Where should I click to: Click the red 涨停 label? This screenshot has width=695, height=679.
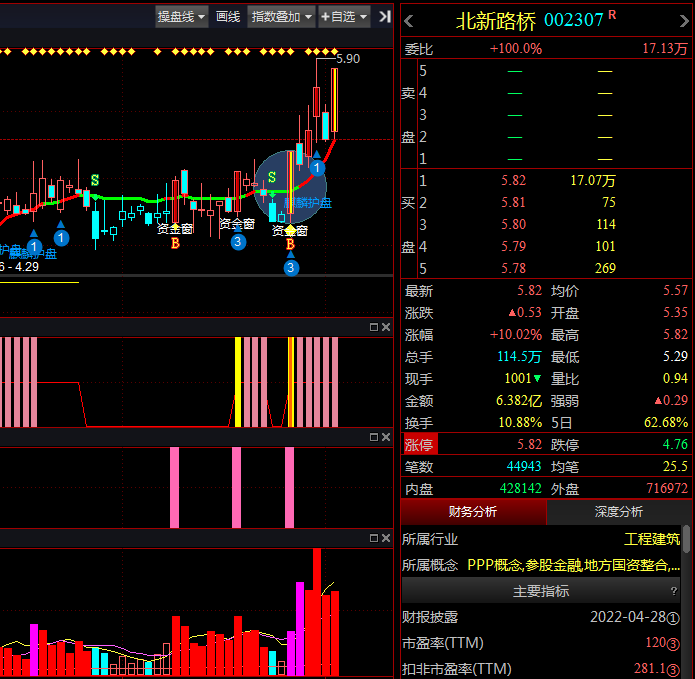[420, 445]
